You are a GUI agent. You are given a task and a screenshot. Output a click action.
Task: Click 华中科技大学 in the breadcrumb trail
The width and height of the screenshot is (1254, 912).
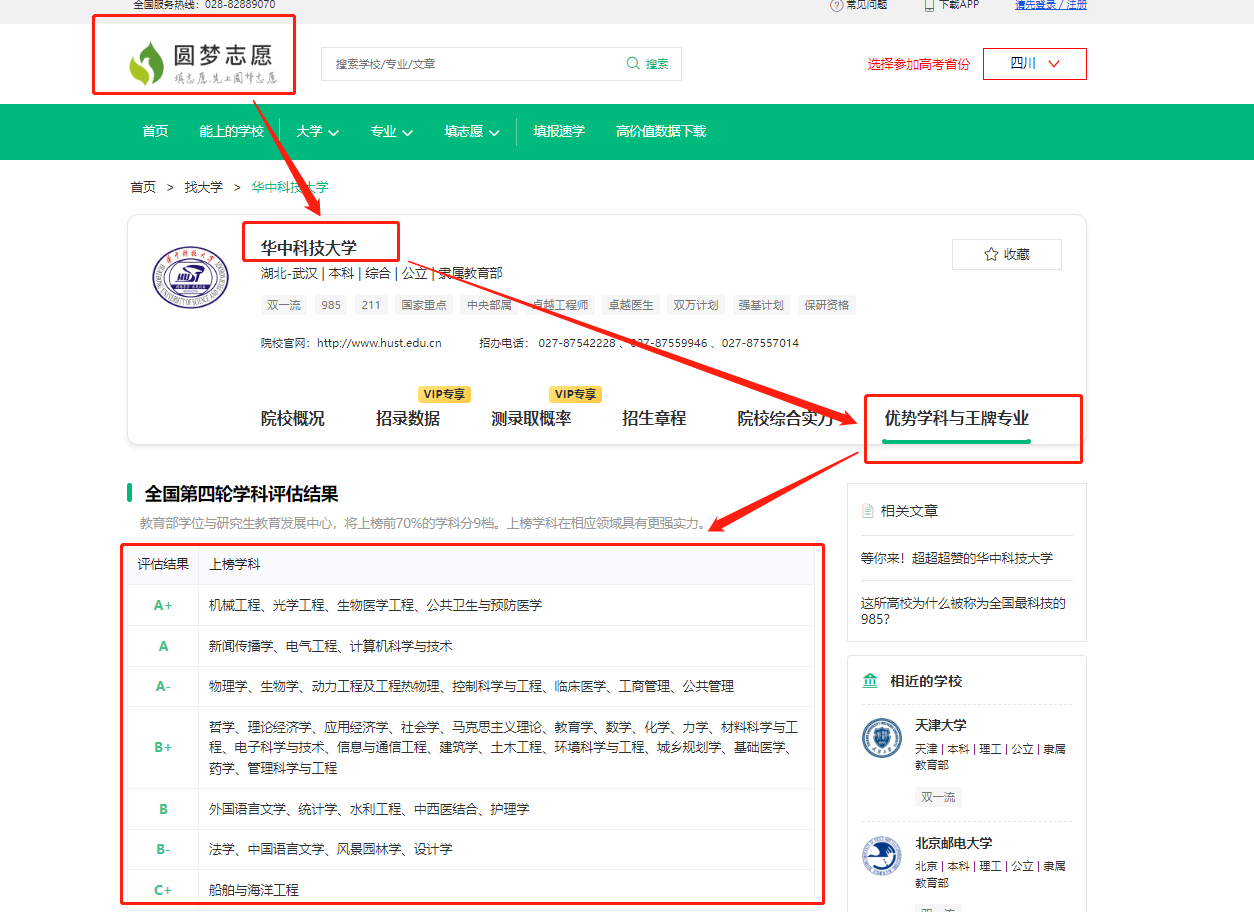coord(290,187)
